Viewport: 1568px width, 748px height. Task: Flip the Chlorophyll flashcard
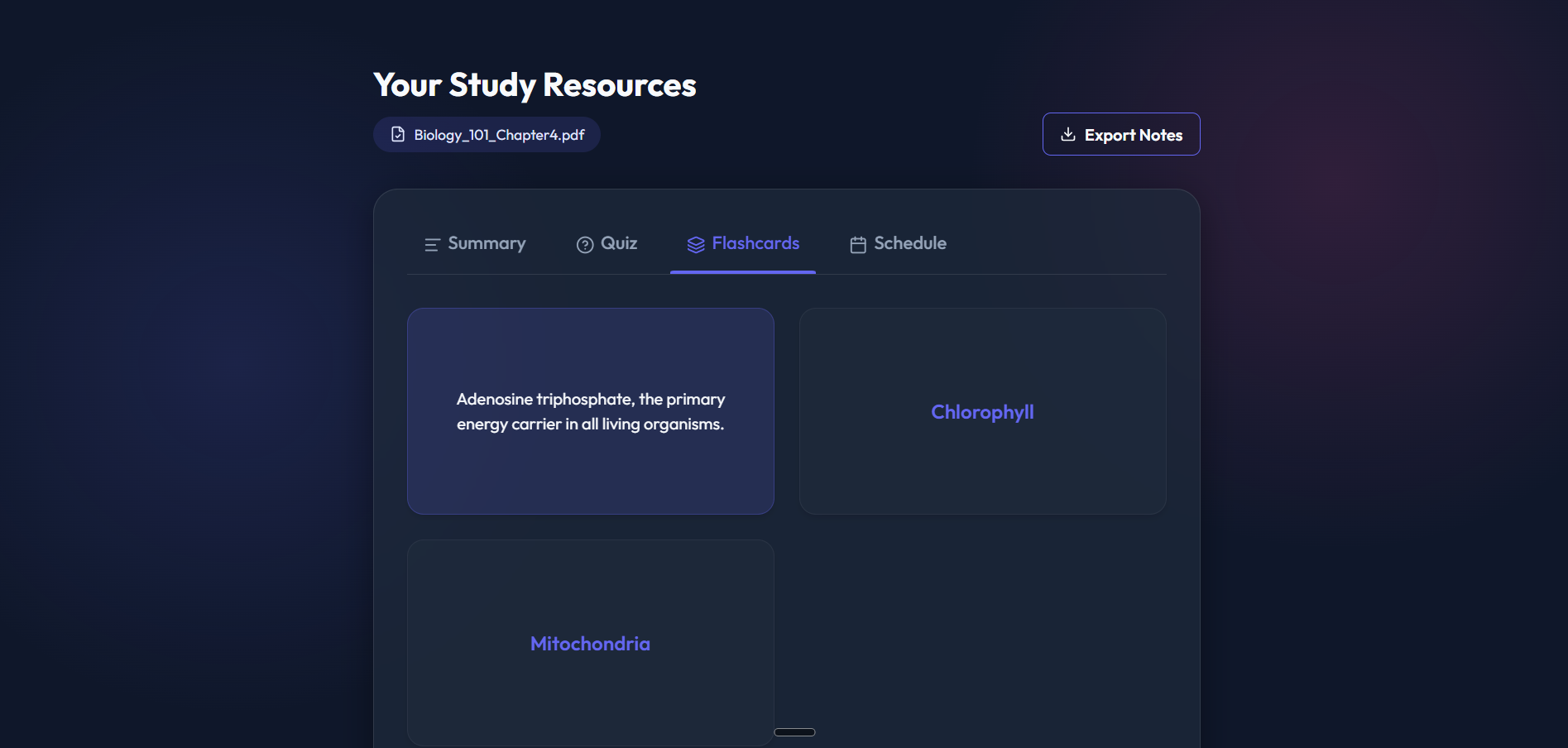click(983, 411)
